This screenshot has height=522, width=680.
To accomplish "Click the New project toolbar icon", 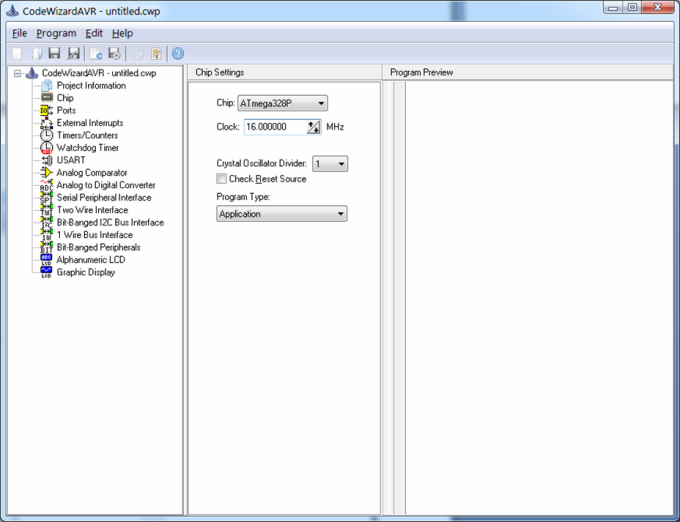I will [x=17, y=53].
